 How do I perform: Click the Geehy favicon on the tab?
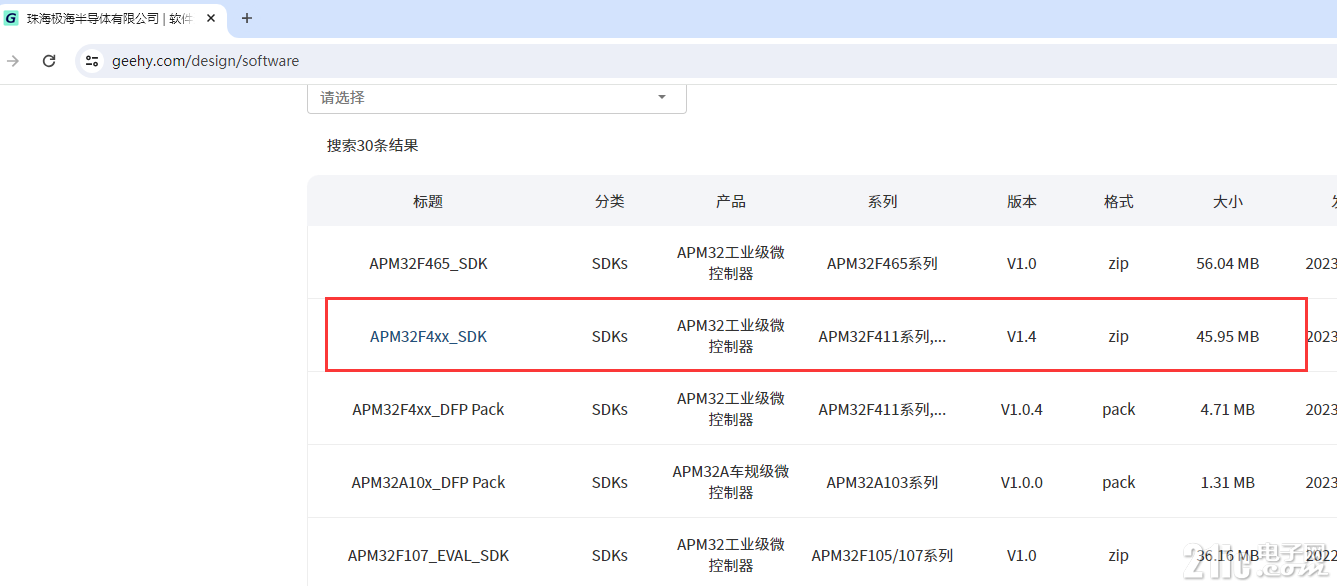coord(12,18)
